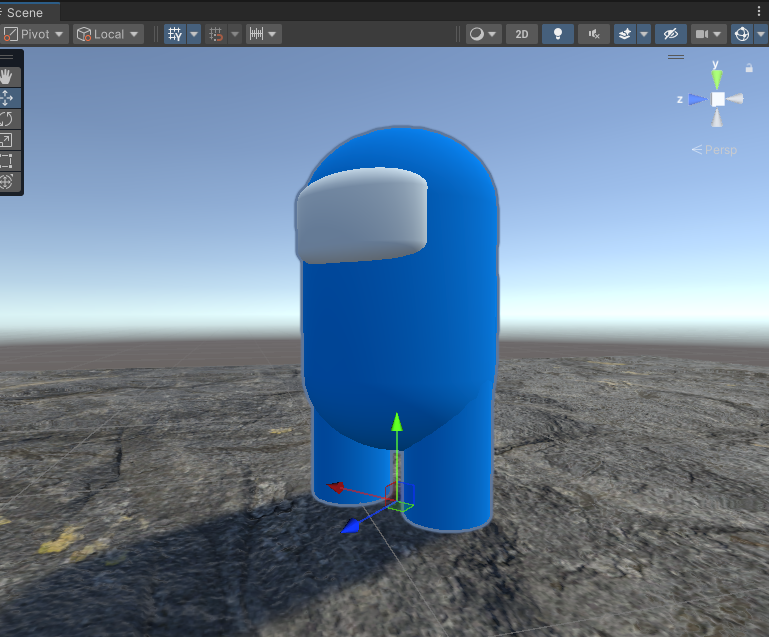Switch to the Scene tab
The width and height of the screenshot is (769, 637).
click(x=25, y=12)
